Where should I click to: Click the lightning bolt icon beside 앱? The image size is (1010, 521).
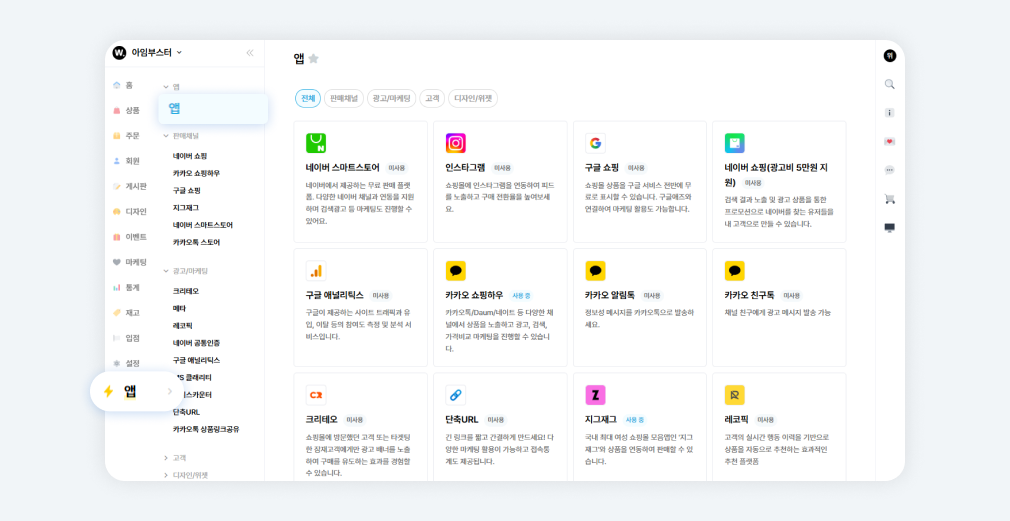(108, 391)
